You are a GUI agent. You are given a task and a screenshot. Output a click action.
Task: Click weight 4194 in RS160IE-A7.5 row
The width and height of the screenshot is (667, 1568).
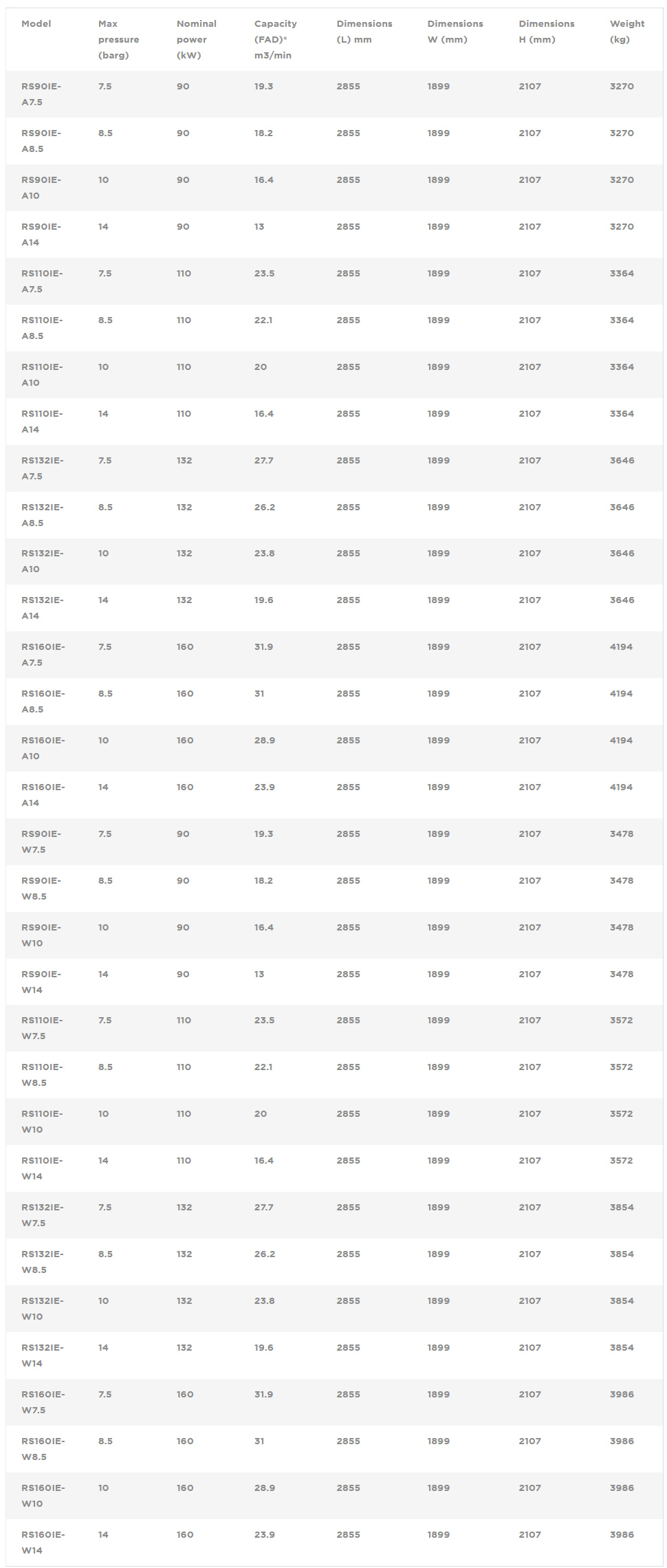(x=621, y=647)
